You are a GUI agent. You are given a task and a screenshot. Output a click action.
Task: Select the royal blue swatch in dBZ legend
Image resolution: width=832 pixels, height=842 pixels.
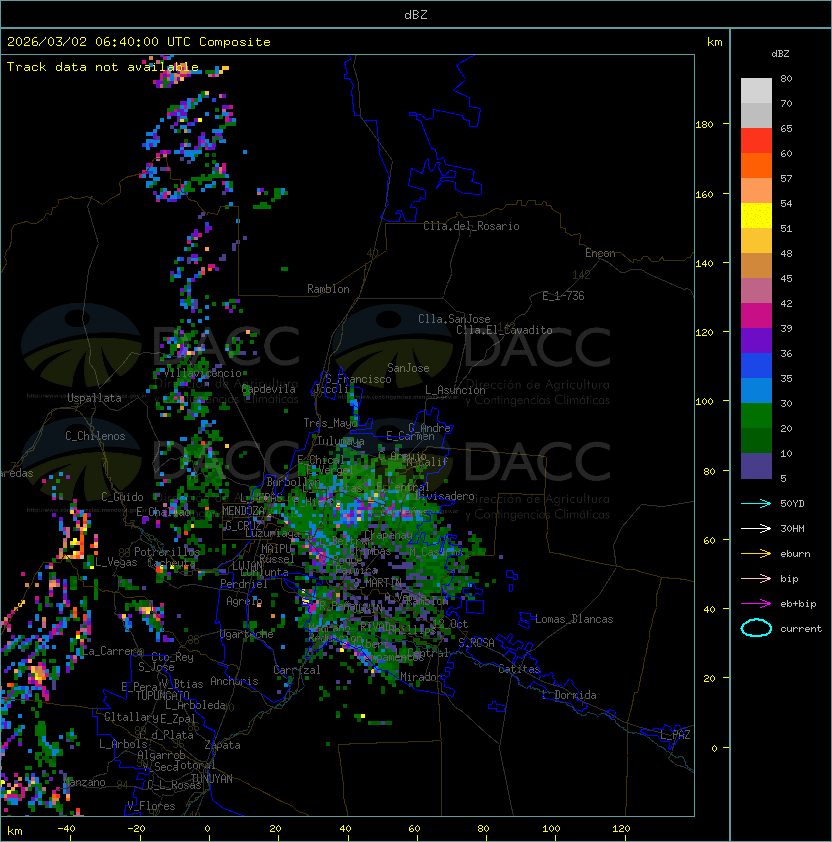(756, 366)
